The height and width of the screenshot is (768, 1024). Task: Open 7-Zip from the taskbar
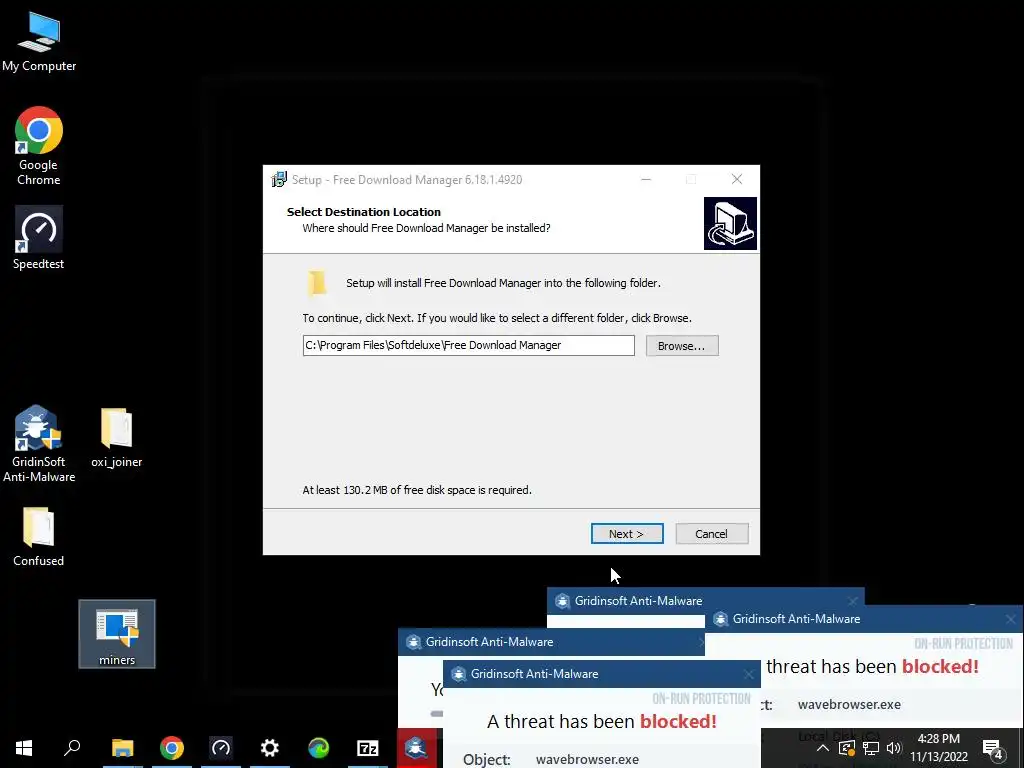(x=368, y=748)
